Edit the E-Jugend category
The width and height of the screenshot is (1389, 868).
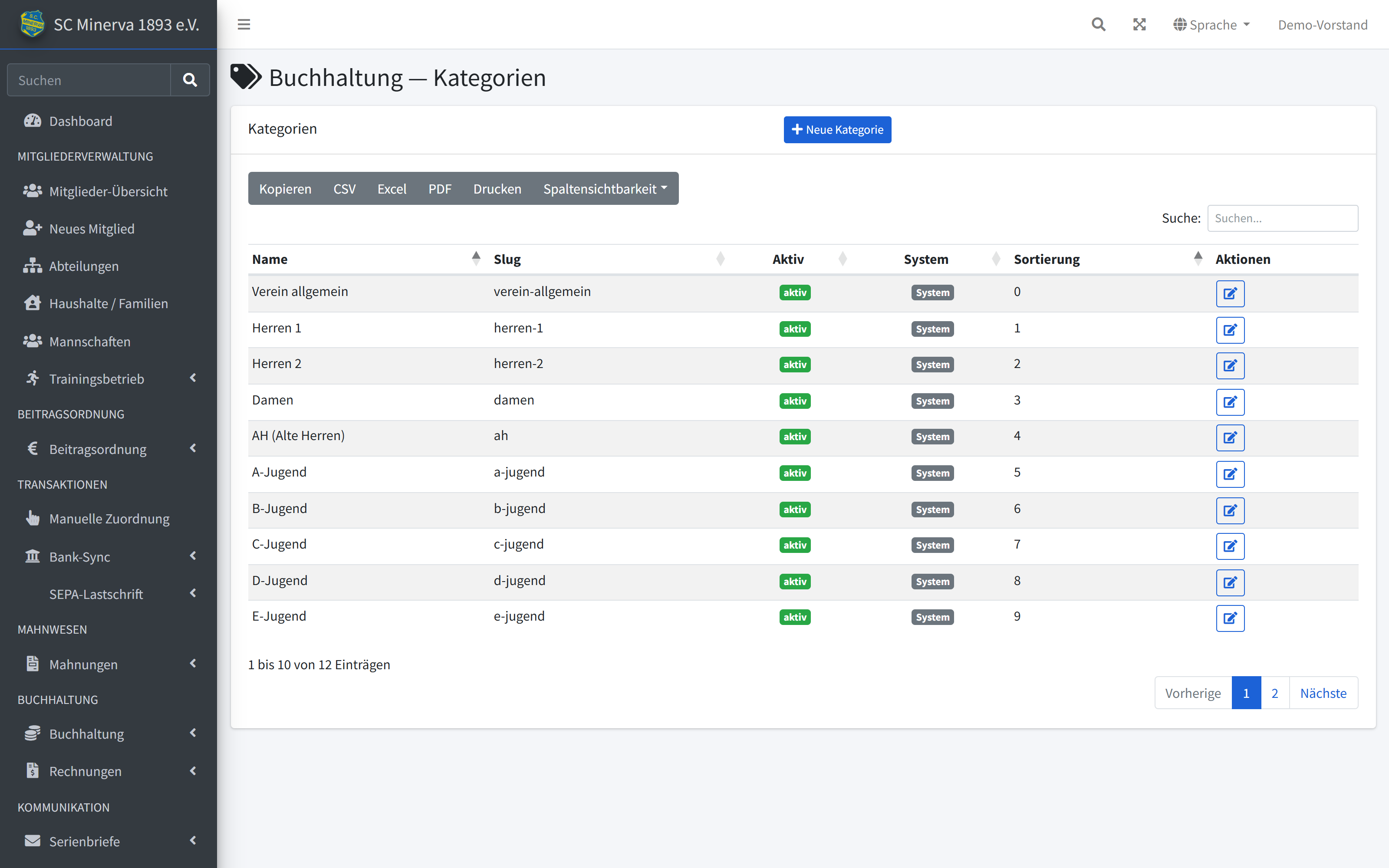click(1230, 618)
